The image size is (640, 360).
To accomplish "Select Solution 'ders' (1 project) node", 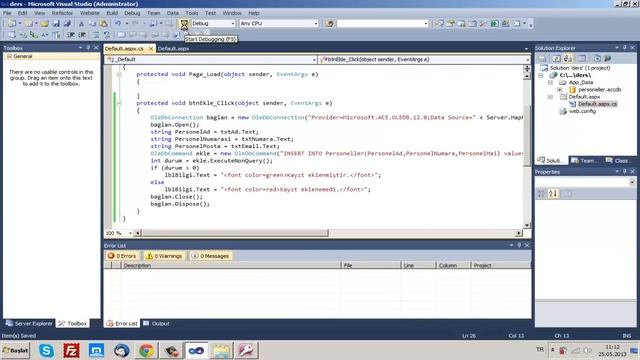I will pos(580,68).
